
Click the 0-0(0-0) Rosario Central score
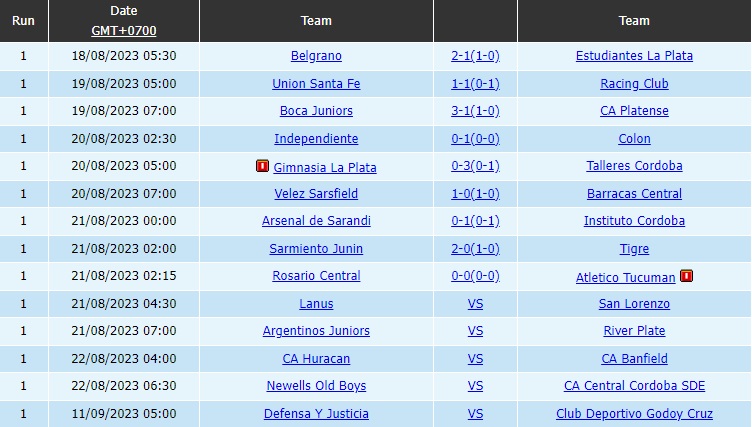475,276
